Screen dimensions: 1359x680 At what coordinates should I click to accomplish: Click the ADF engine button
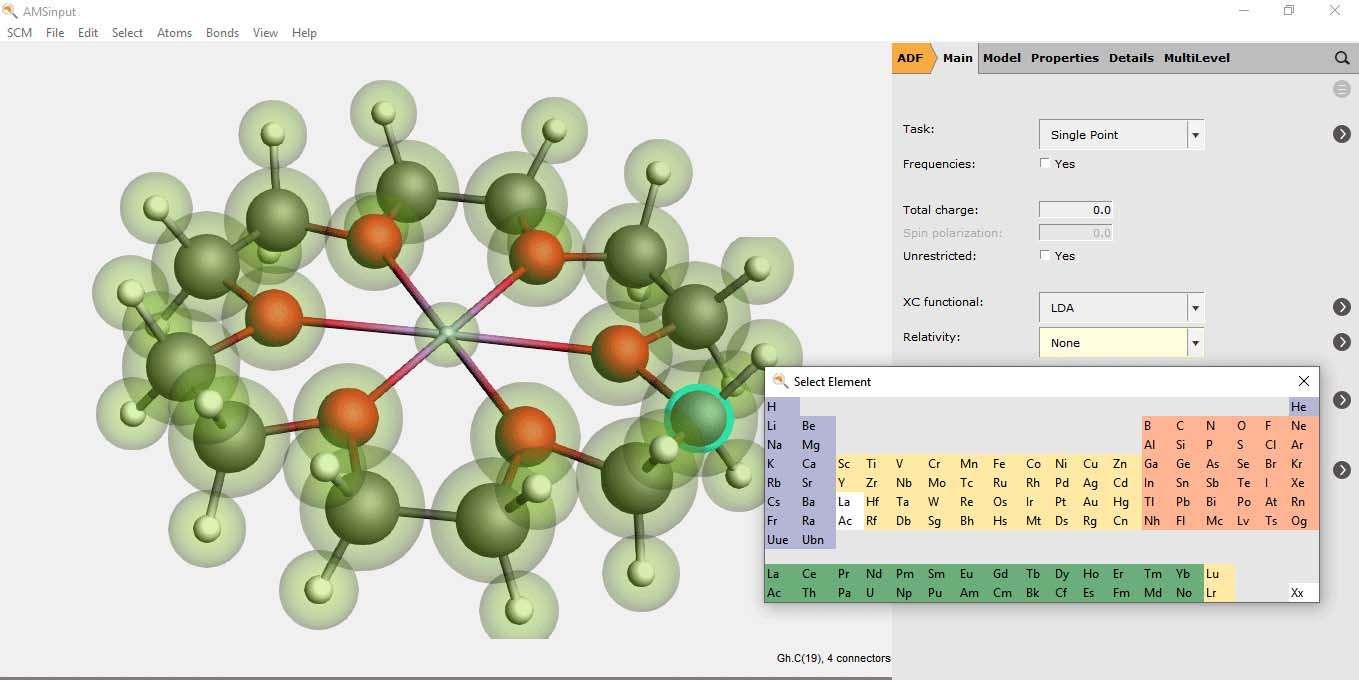click(x=910, y=58)
